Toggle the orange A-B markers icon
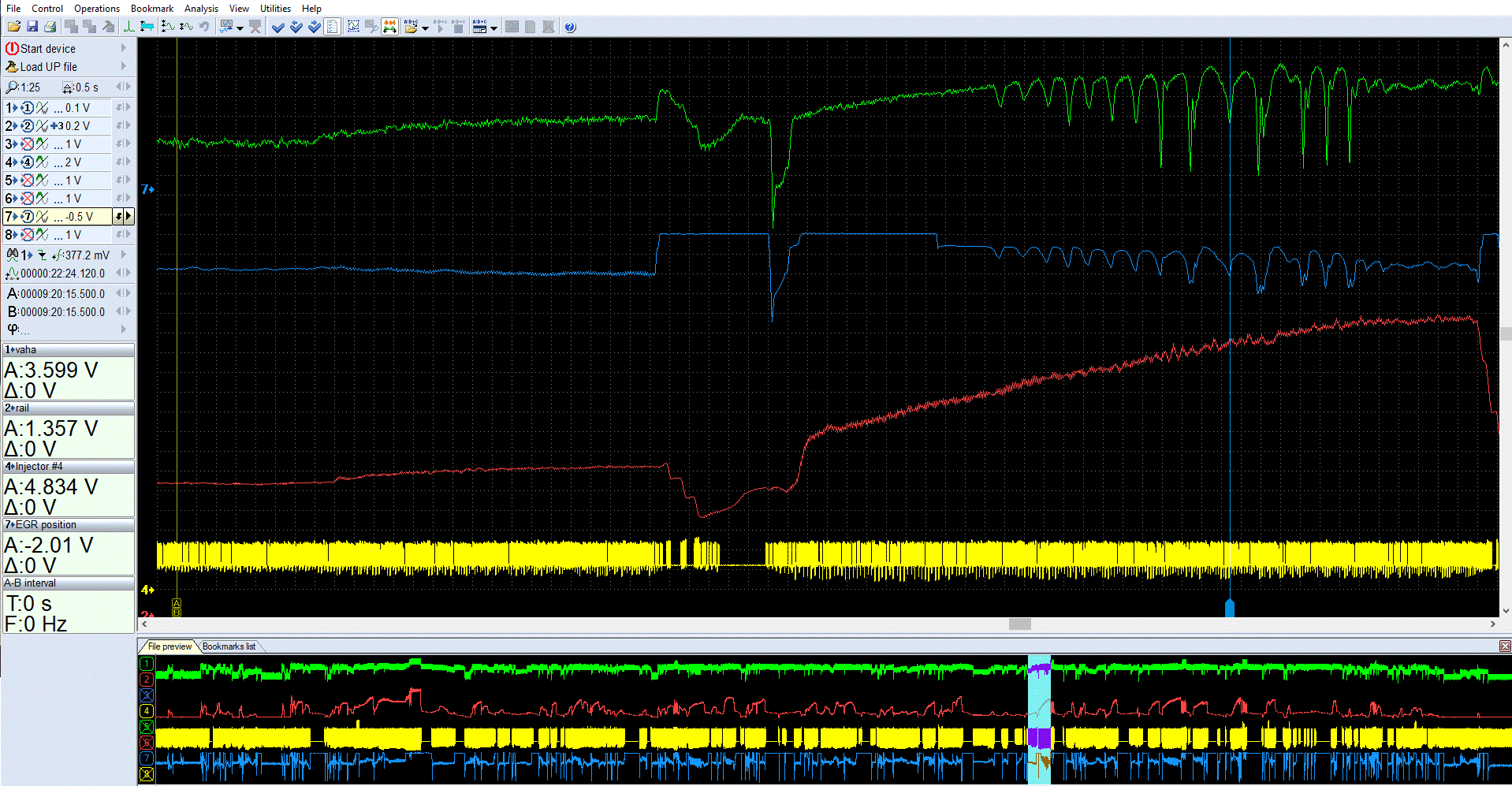Image resolution: width=1512 pixels, height=786 pixels. coord(389,27)
